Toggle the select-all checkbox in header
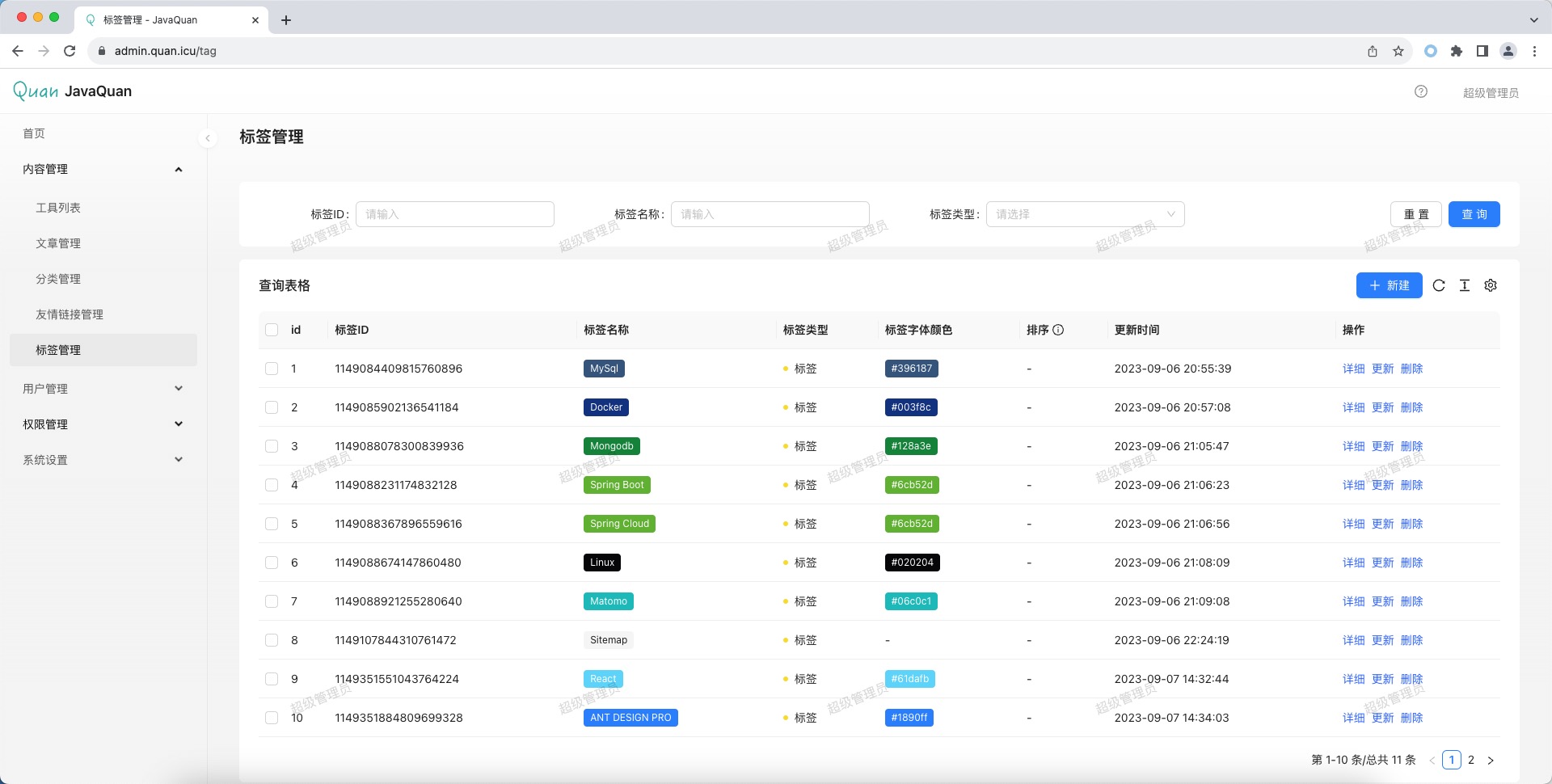This screenshot has width=1552, height=784. pyautogui.click(x=272, y=330)
